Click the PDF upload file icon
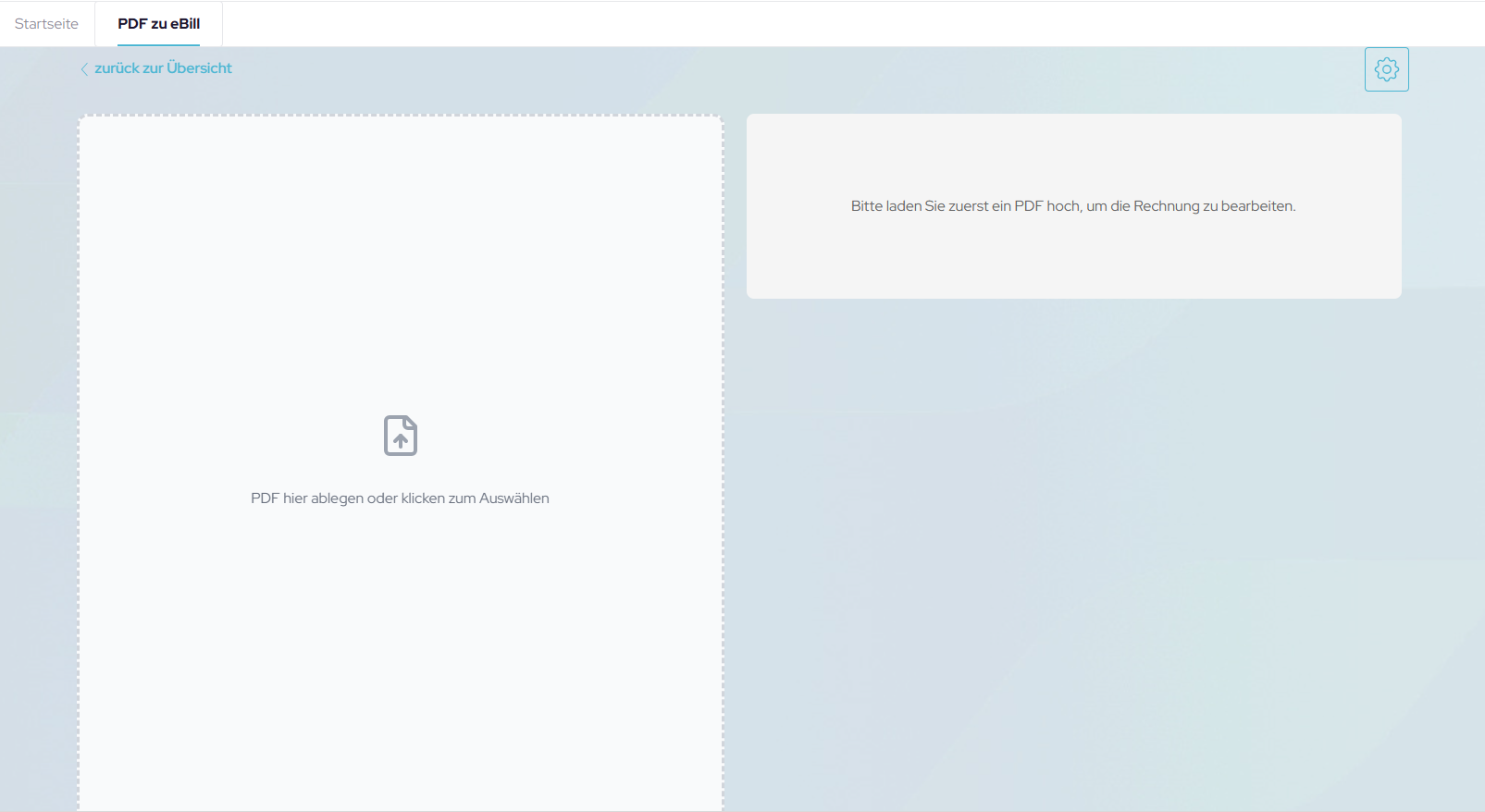 pos(401,436)
